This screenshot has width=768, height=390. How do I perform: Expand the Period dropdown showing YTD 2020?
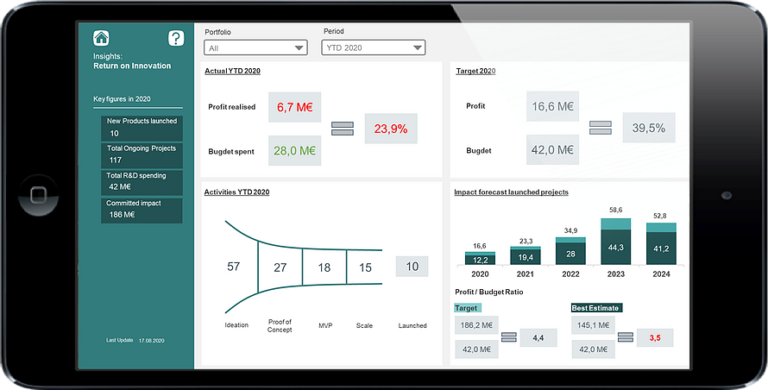(x=373, y=48)
